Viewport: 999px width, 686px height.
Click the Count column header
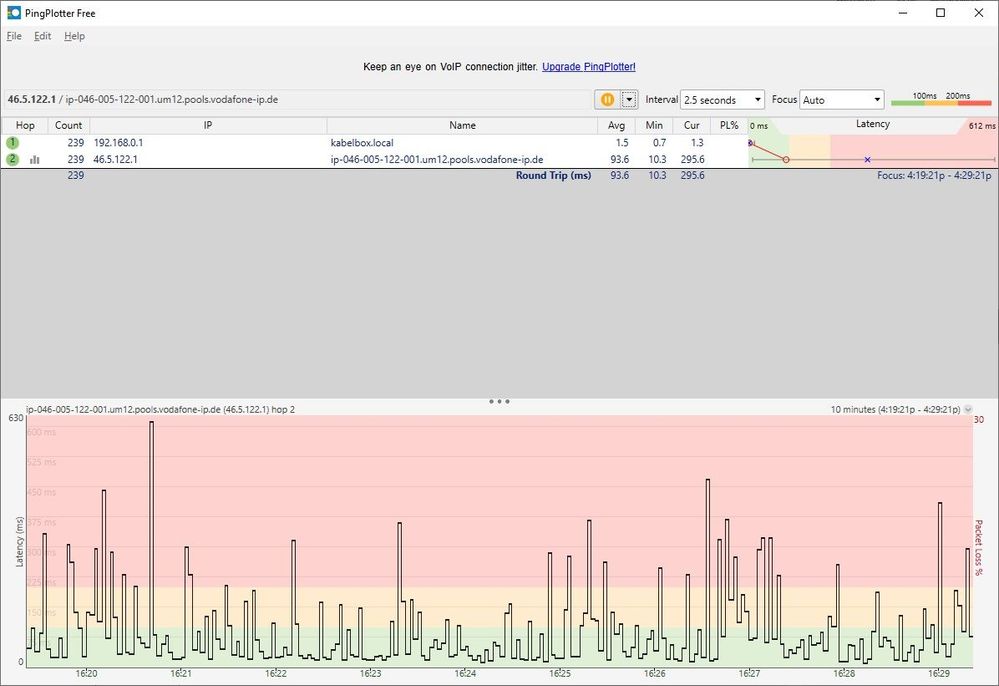[68, 125]
